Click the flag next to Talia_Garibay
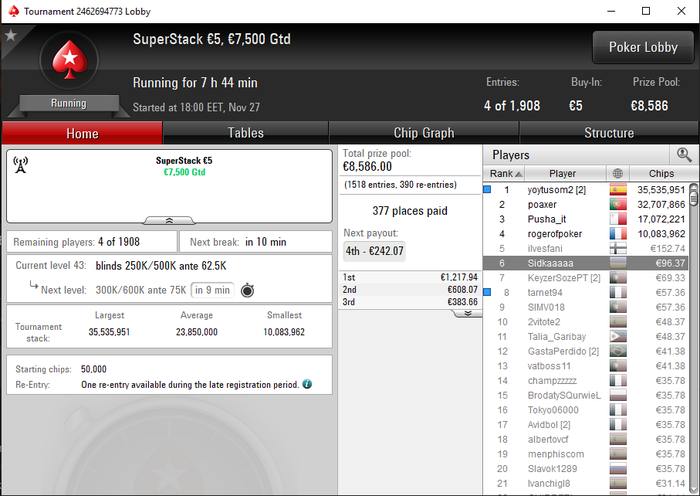This screenshot has height=496, width=700. tap(618, 337)
